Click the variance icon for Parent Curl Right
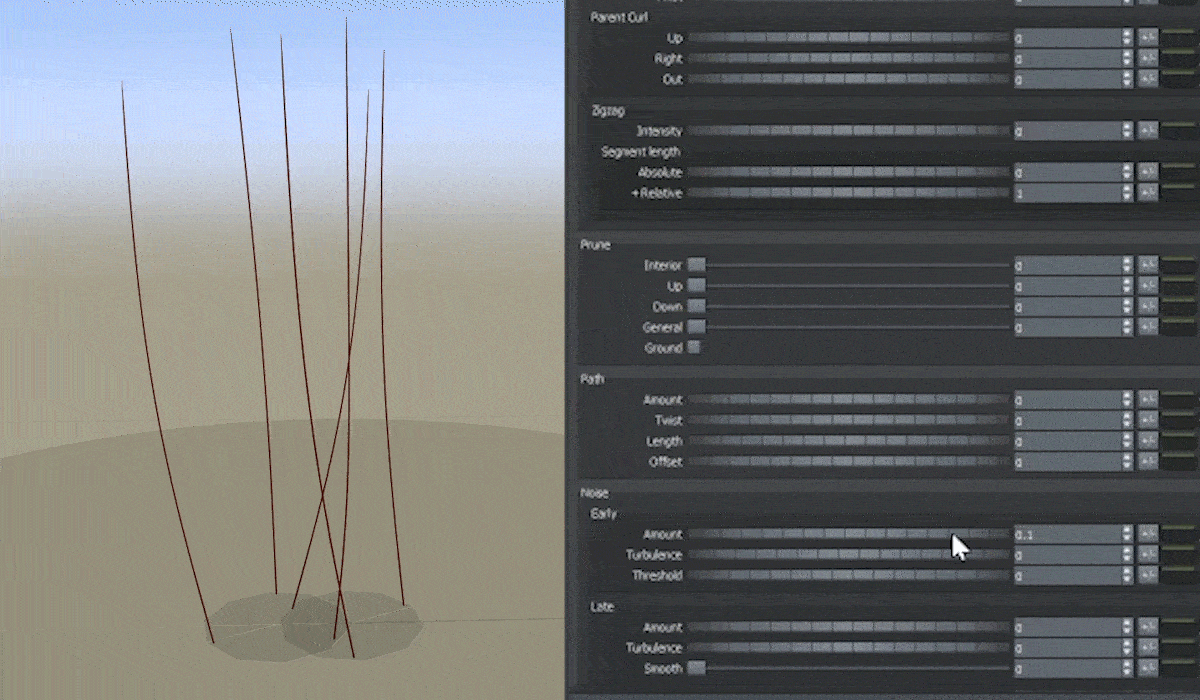This screenshot has height=700, width=1200. click(x=1148, y=58)
